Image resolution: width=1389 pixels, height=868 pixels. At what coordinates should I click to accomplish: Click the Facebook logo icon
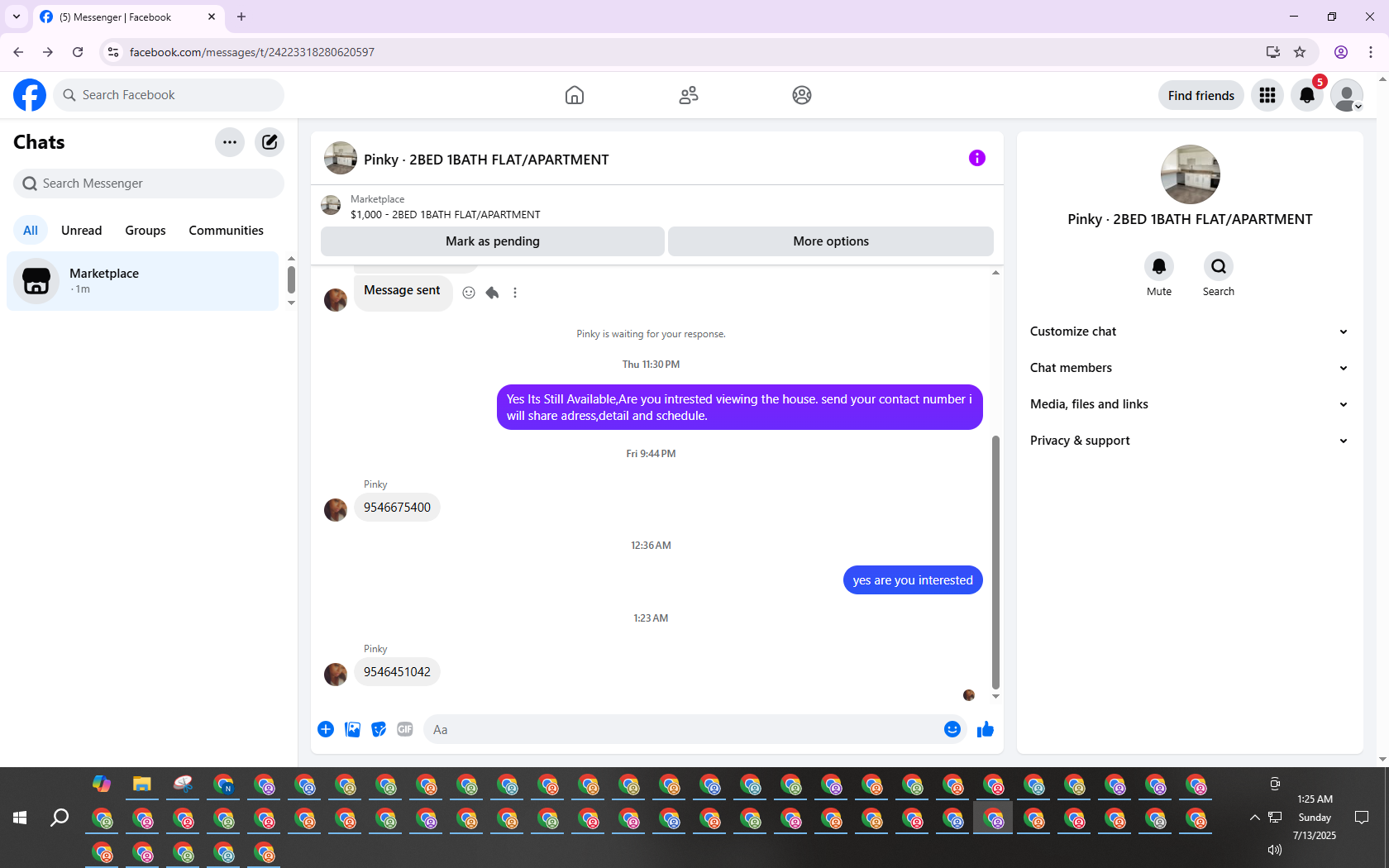[30, 95]
